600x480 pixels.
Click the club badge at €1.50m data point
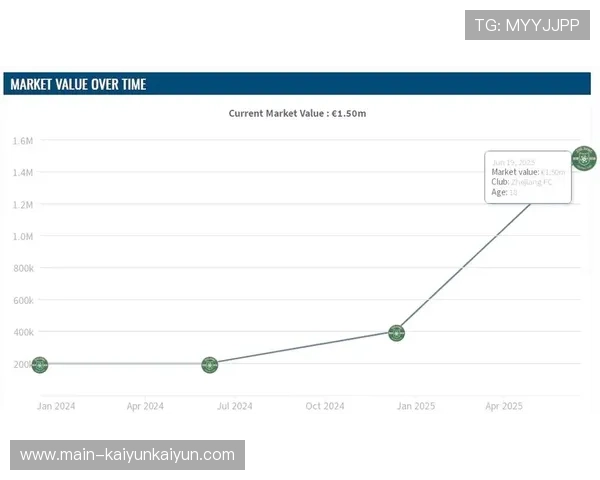[x=583, y=158]
